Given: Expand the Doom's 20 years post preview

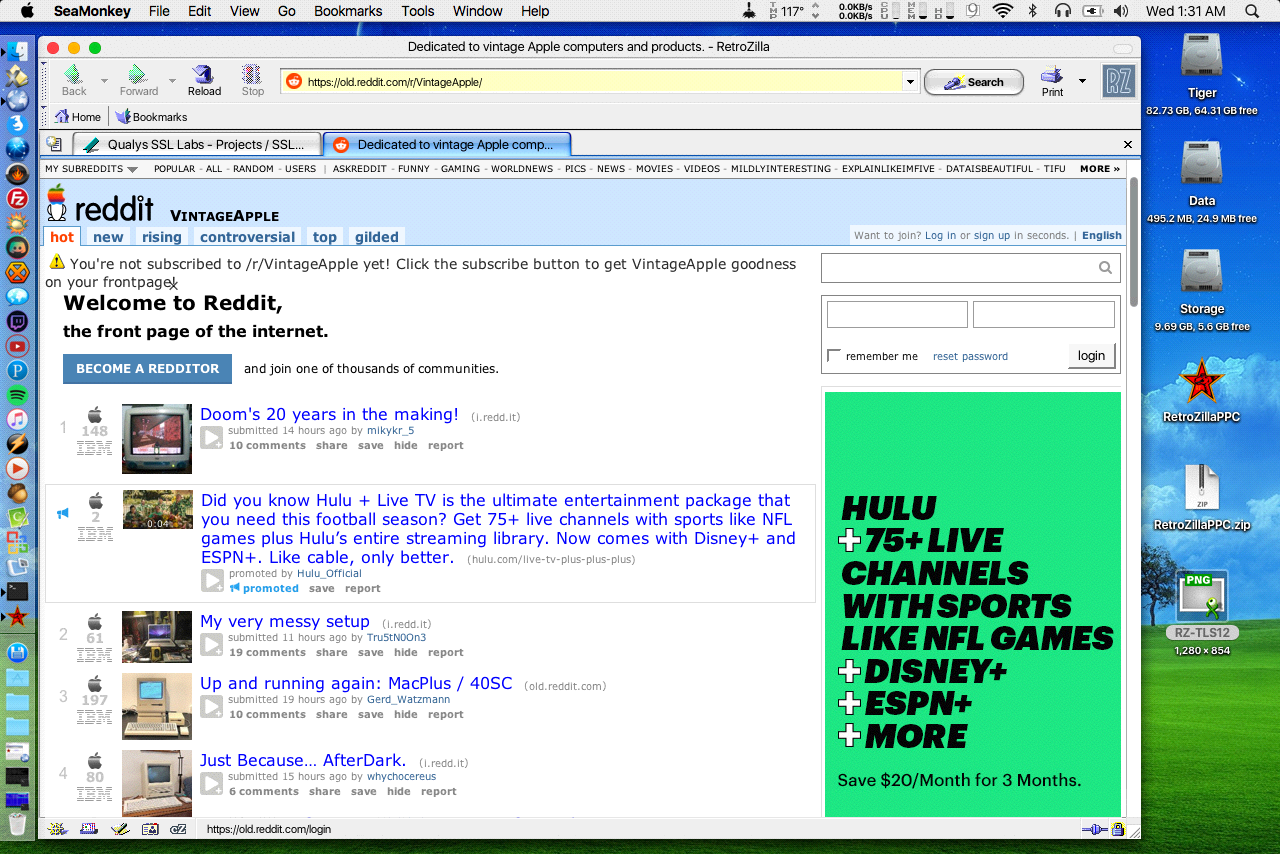Looking at the screenshot, I should 212,437.
